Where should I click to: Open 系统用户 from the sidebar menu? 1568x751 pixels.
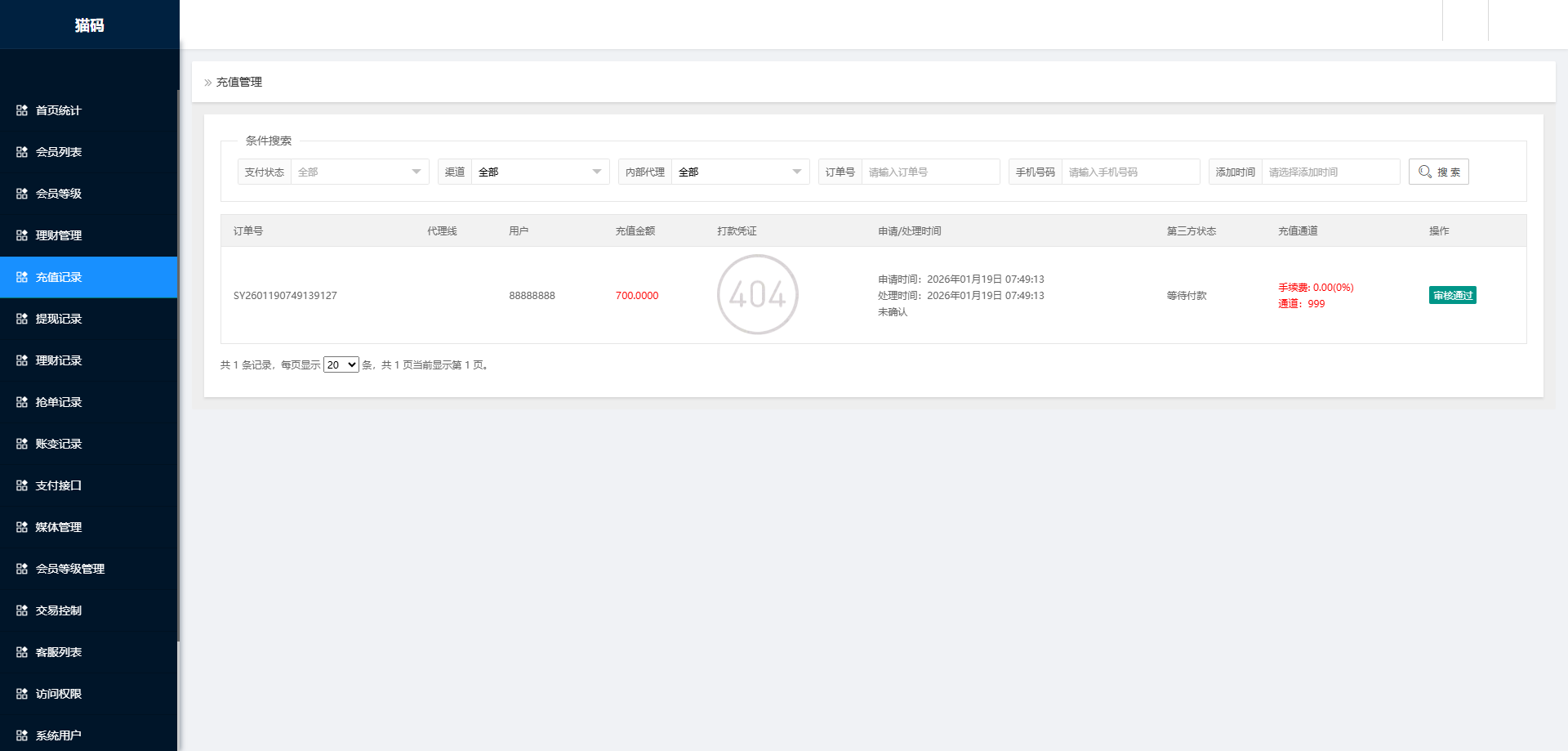tap(57, 735)
